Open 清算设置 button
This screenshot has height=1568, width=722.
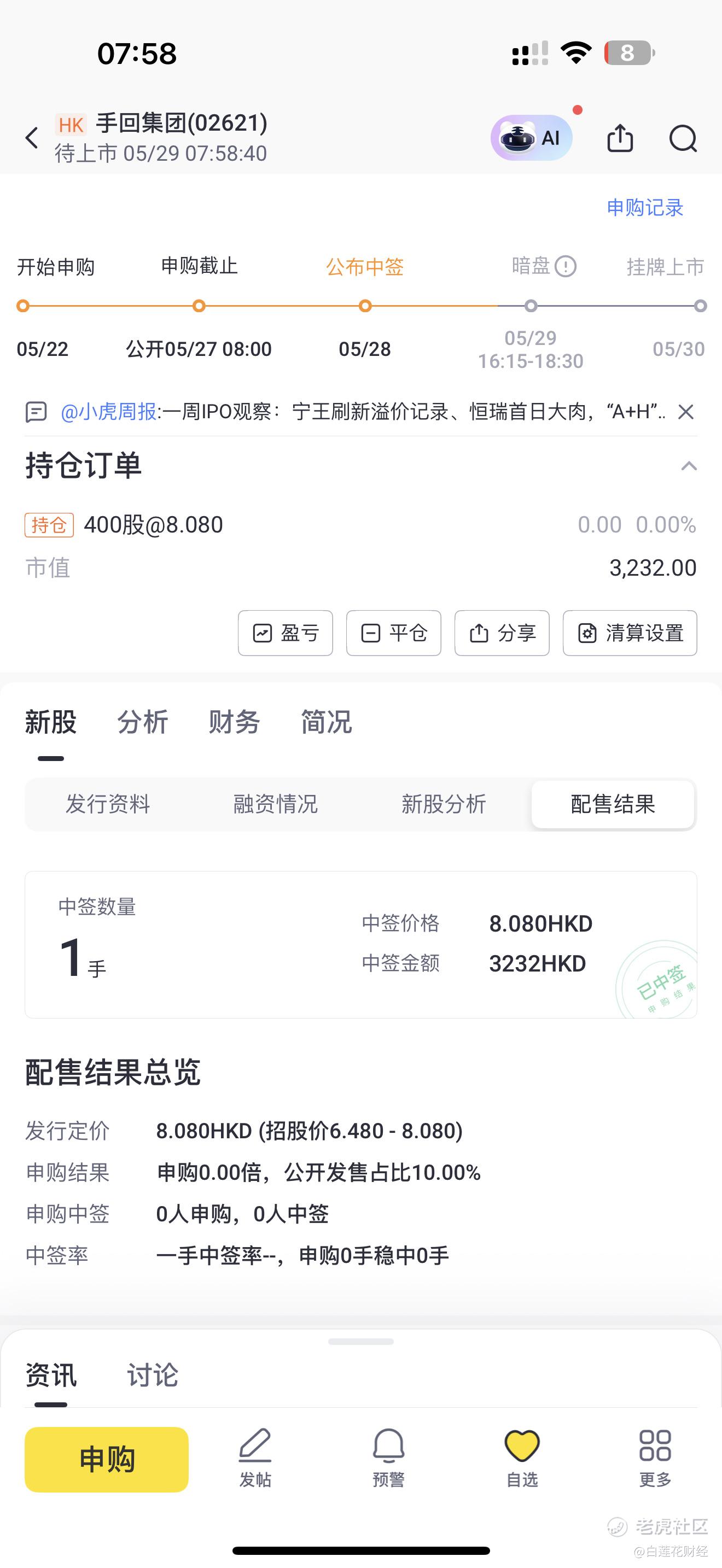pyautogui.click(x=630, y=633)
